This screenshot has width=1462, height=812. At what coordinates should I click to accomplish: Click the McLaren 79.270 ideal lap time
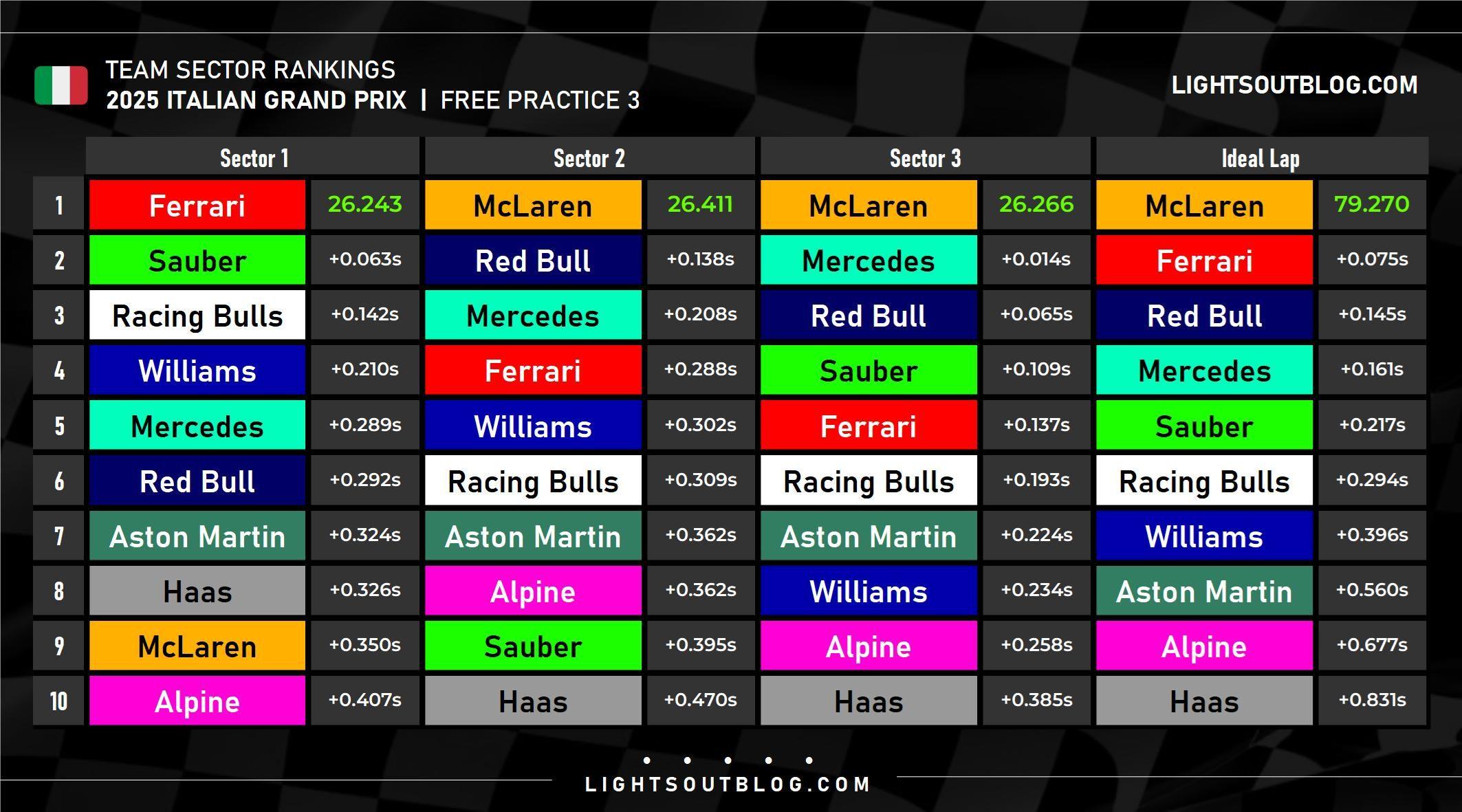[1372, 204]
